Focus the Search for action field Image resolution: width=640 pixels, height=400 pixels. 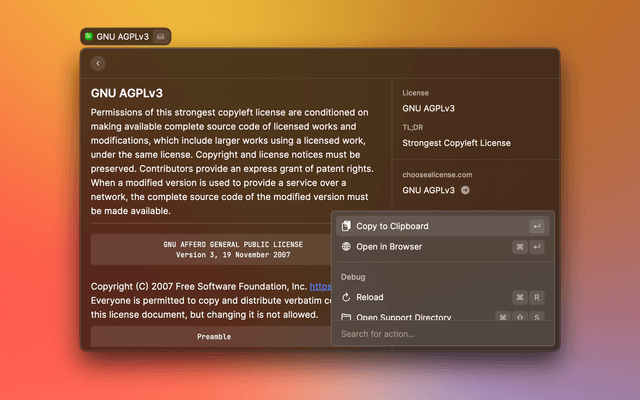pyautogui.click(x=440, y=334)
